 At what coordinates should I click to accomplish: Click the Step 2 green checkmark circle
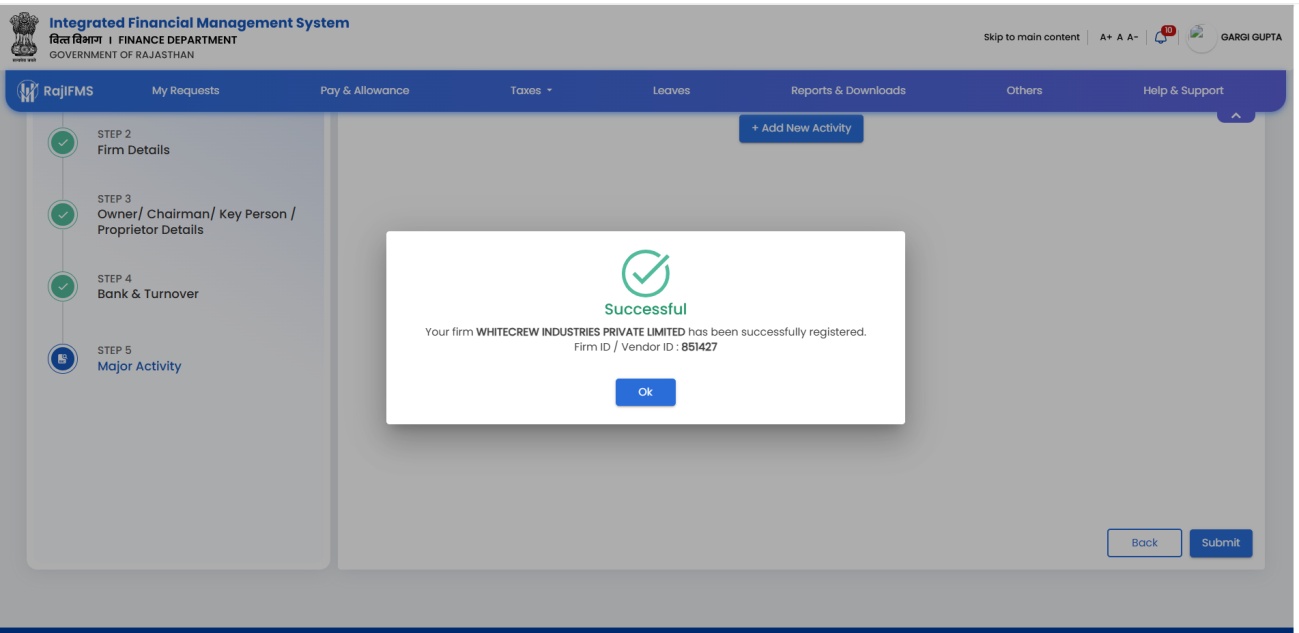click(62, 142)
